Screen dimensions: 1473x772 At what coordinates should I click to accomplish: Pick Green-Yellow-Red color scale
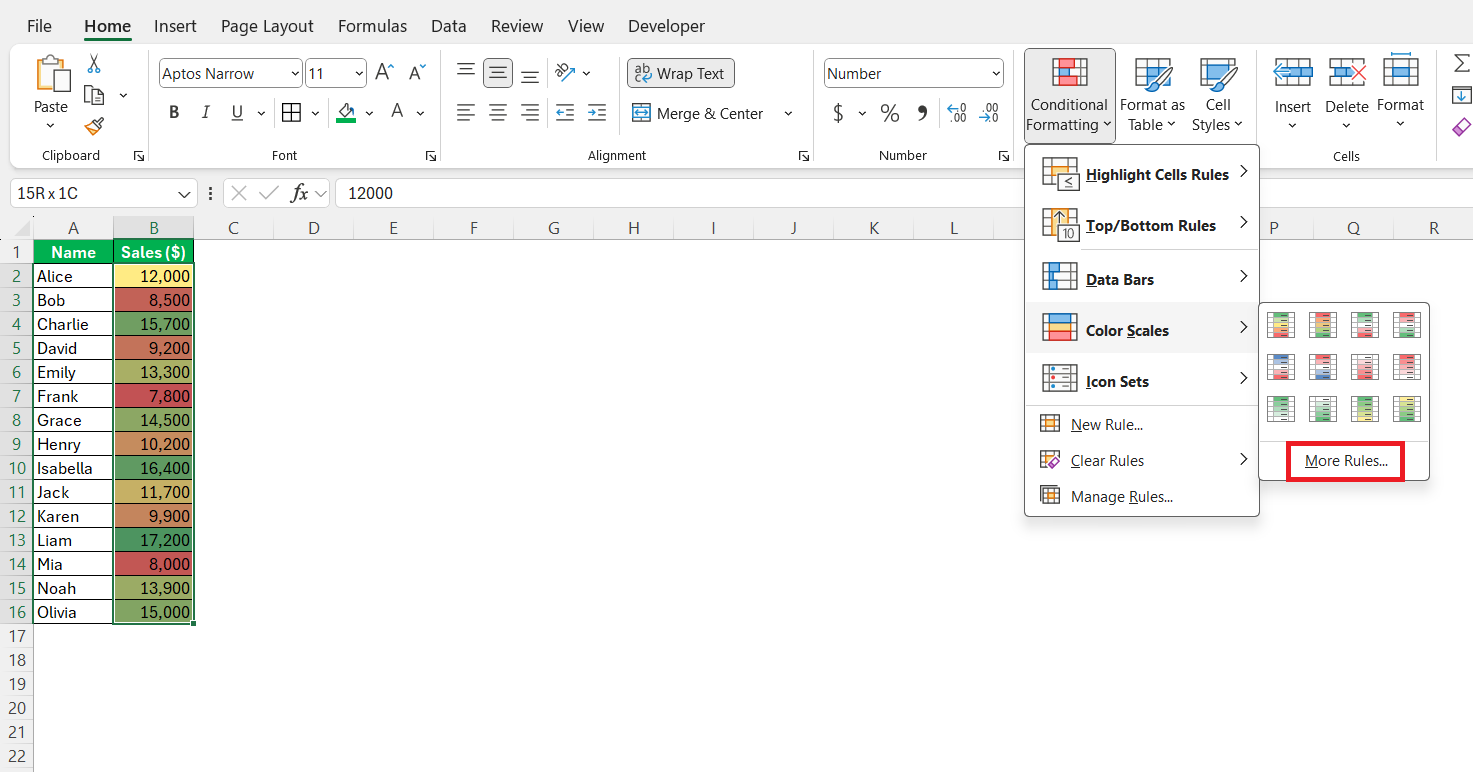1281,325
